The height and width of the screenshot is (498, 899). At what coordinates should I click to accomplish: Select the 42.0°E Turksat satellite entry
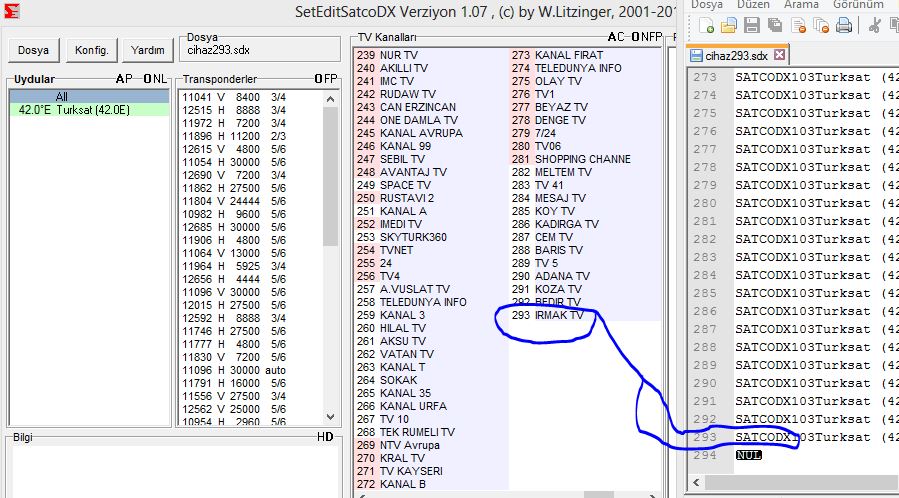pos(89,109)
